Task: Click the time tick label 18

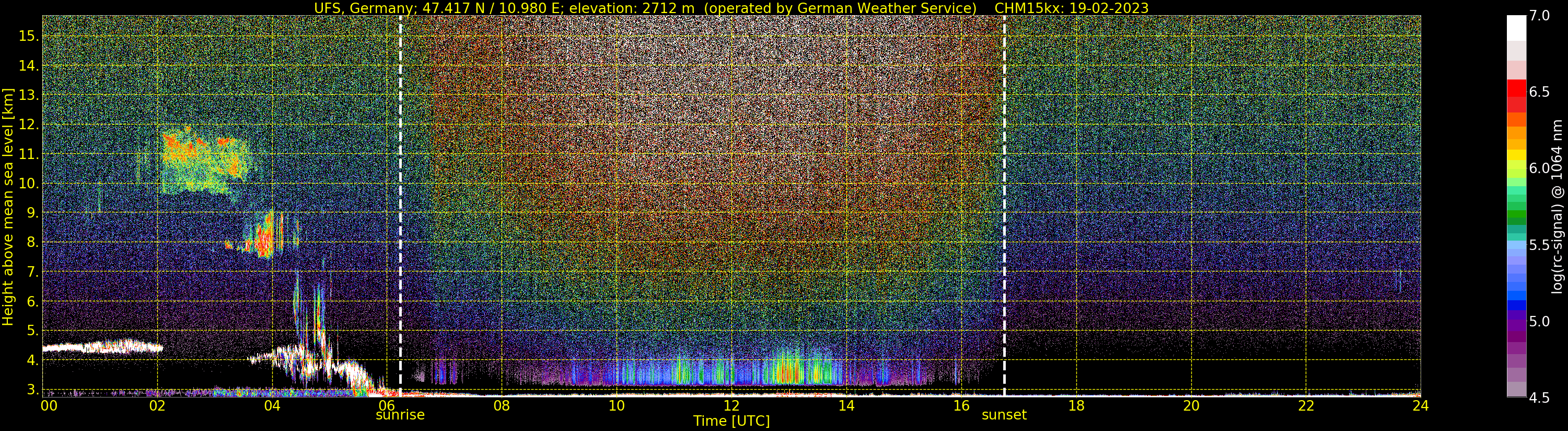Action: coord(1076,405)
